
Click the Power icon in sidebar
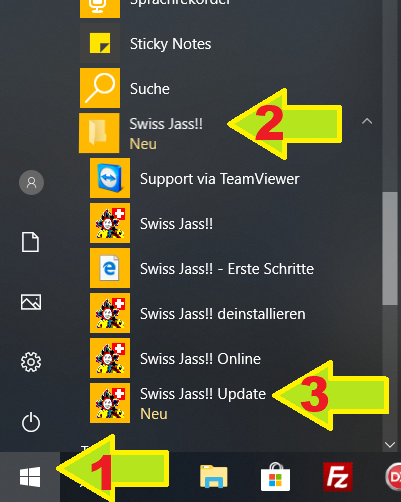[31, 422]
